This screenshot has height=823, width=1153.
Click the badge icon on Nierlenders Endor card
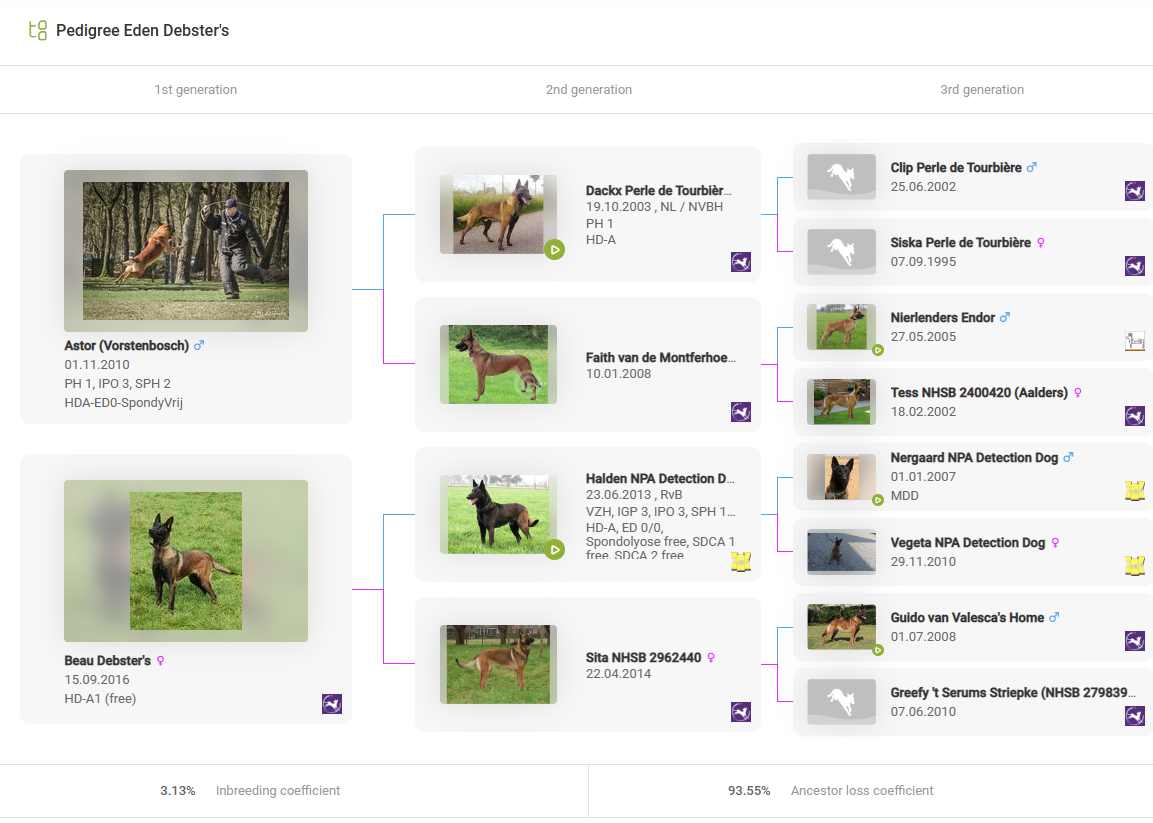(x=1134, y=341)
